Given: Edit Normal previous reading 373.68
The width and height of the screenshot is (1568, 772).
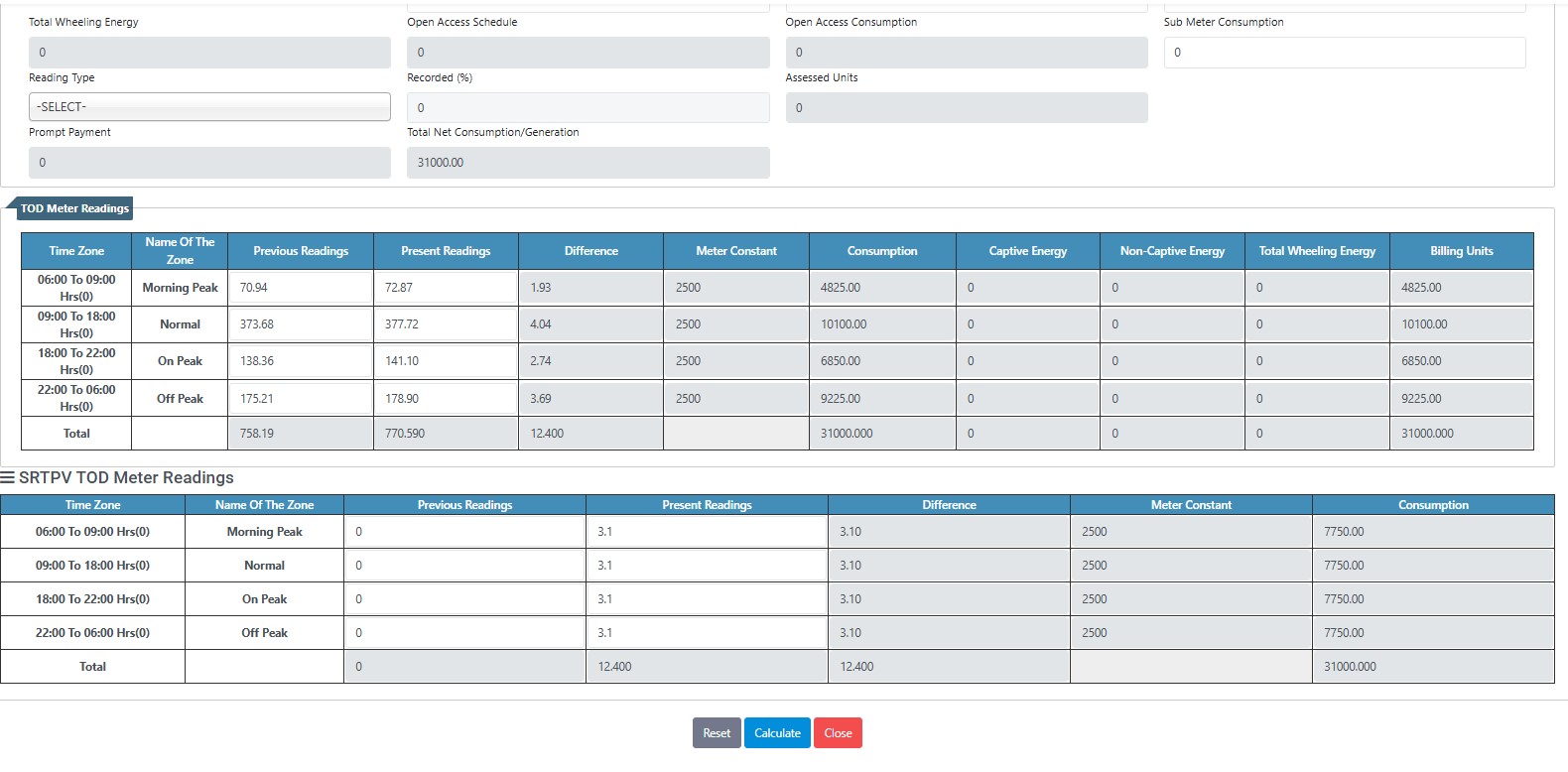Looking at the screenshot, I should [x=301, y=324].
